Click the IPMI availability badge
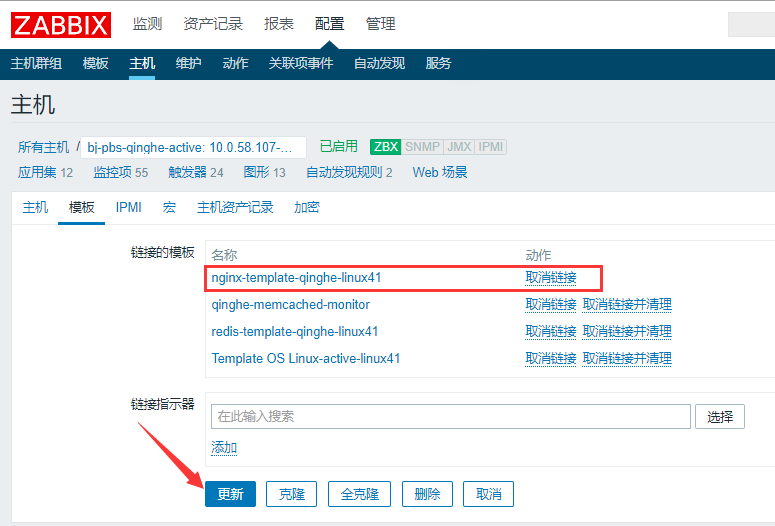Viewport: 775px width, 526px height. click(490, 147)
